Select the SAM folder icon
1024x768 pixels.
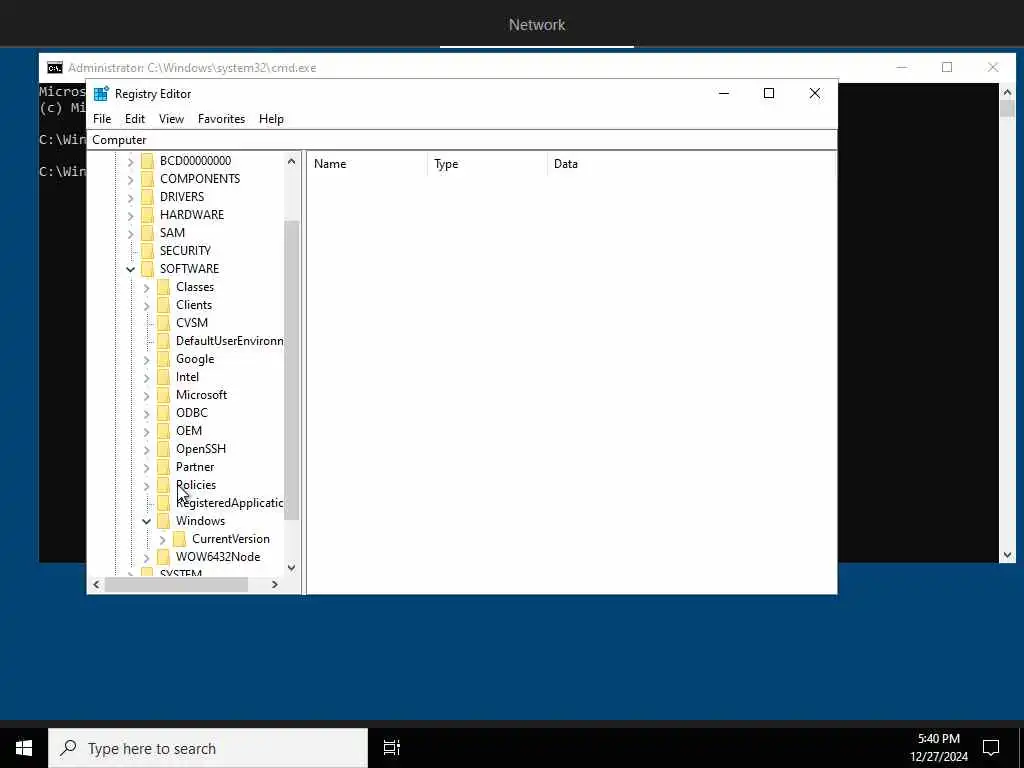pyautogui.click(x=148, y=232)
